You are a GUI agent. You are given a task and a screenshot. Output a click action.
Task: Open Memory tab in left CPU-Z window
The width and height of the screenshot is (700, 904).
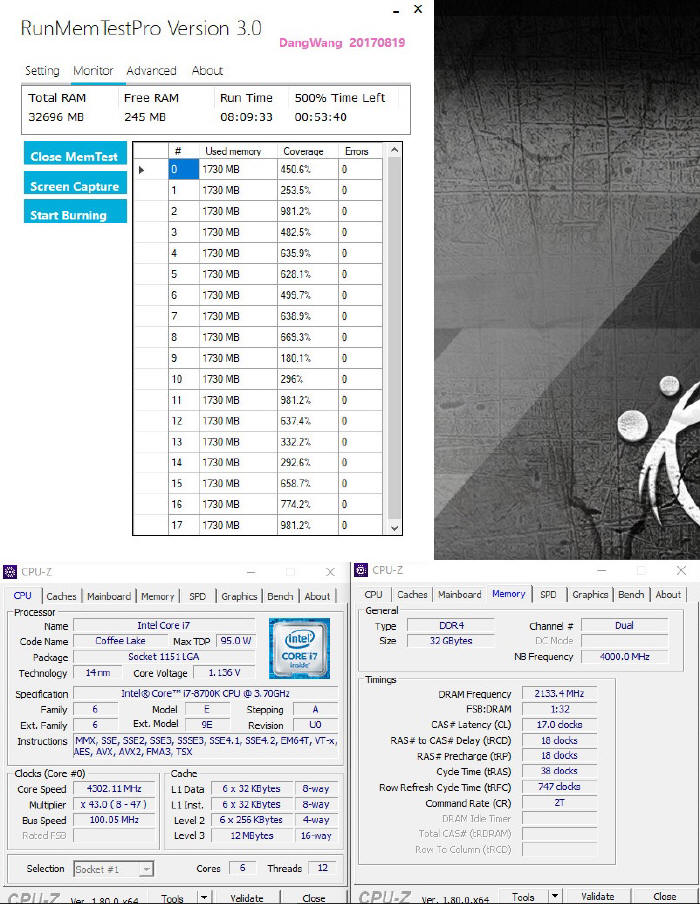pyautogui.click(x=157, y=596)
